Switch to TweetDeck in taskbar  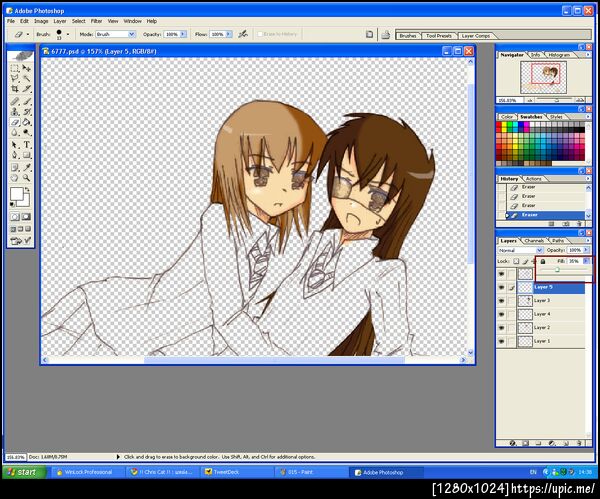(237, 472)
